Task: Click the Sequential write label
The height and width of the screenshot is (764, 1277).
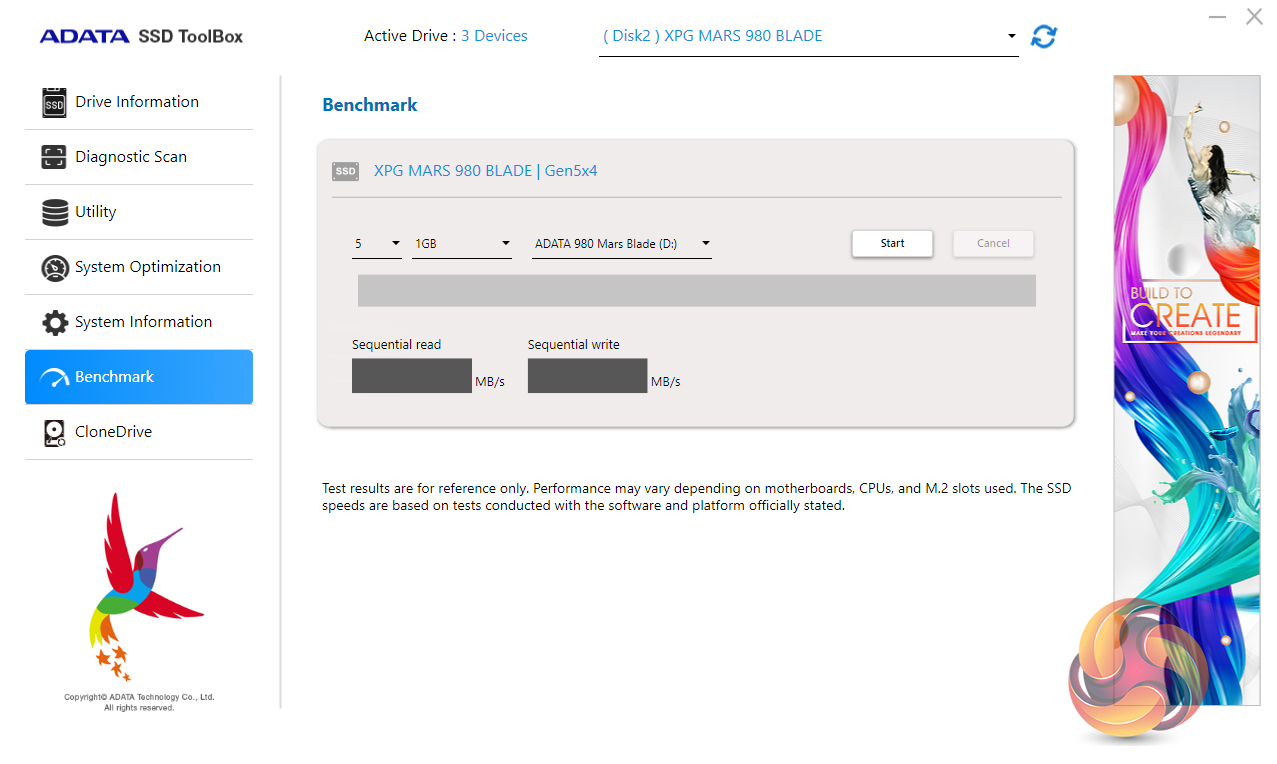Action: (x=574, y=344)
